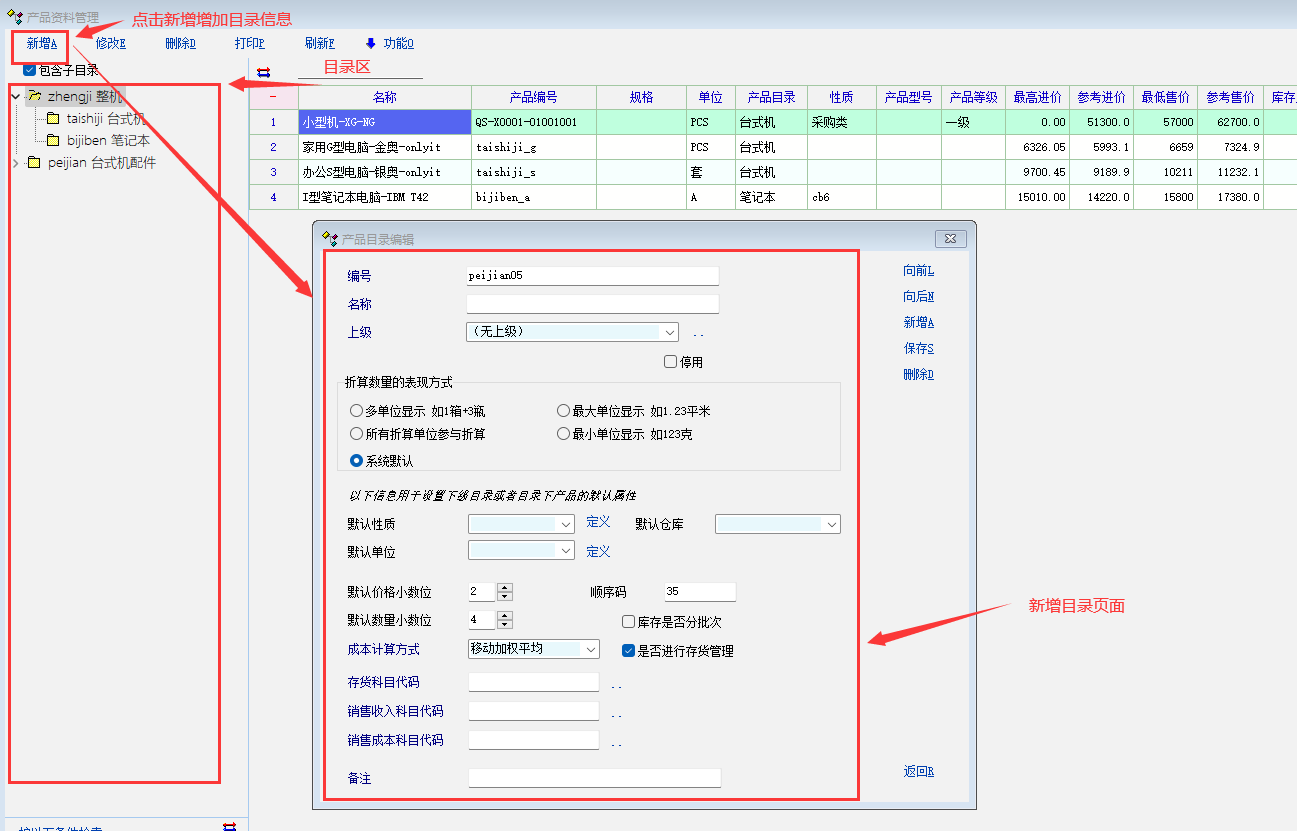This screenshot has height=831, width=1297.
Task: Close the 产品目录编辑 dialog
Action: click(x=949, y=239)
